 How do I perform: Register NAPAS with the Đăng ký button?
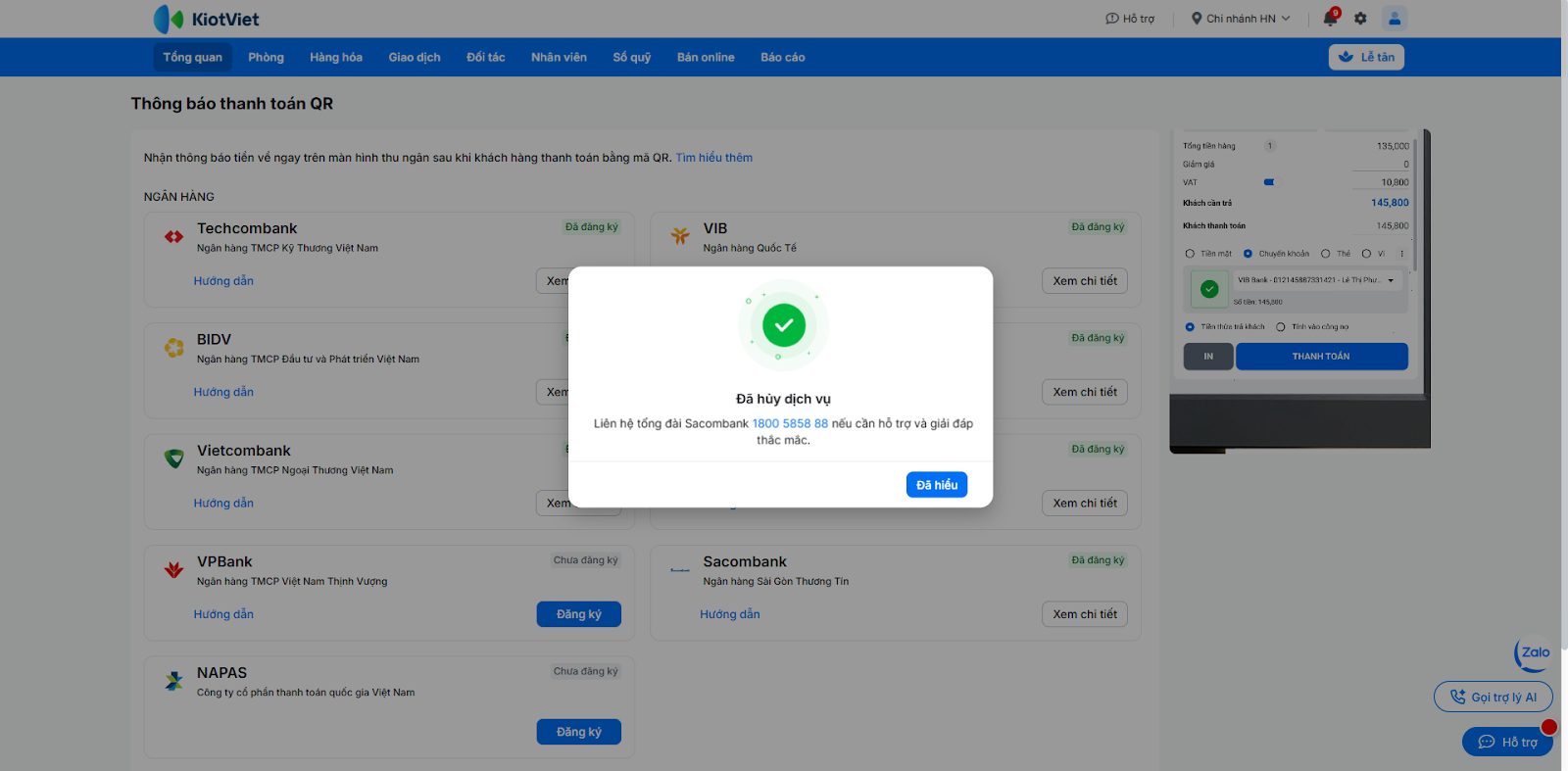(x=579, y=732)
